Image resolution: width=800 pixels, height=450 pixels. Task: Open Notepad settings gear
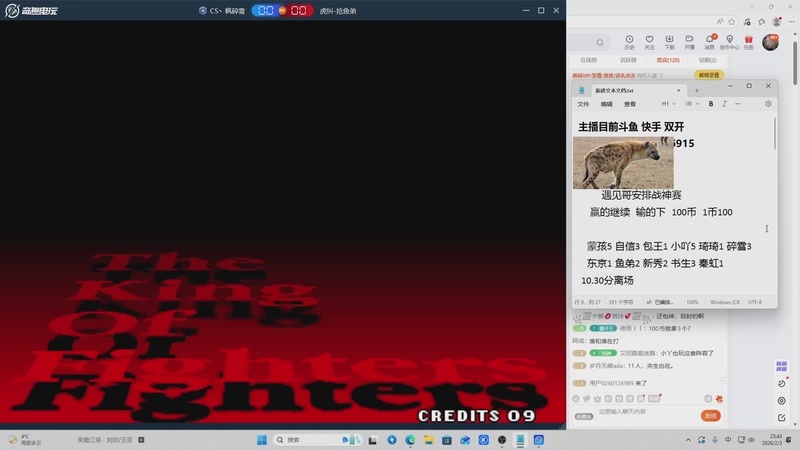768,104
